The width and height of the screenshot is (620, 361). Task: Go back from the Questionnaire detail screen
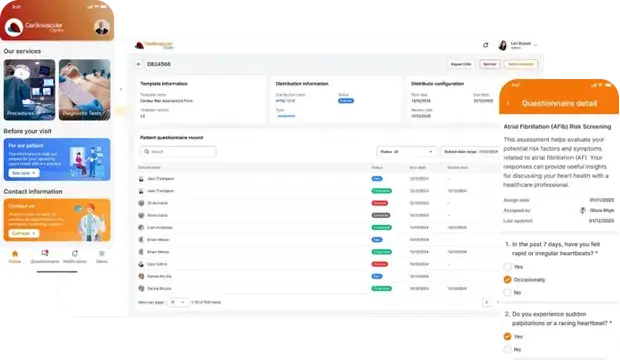(508, 103)
